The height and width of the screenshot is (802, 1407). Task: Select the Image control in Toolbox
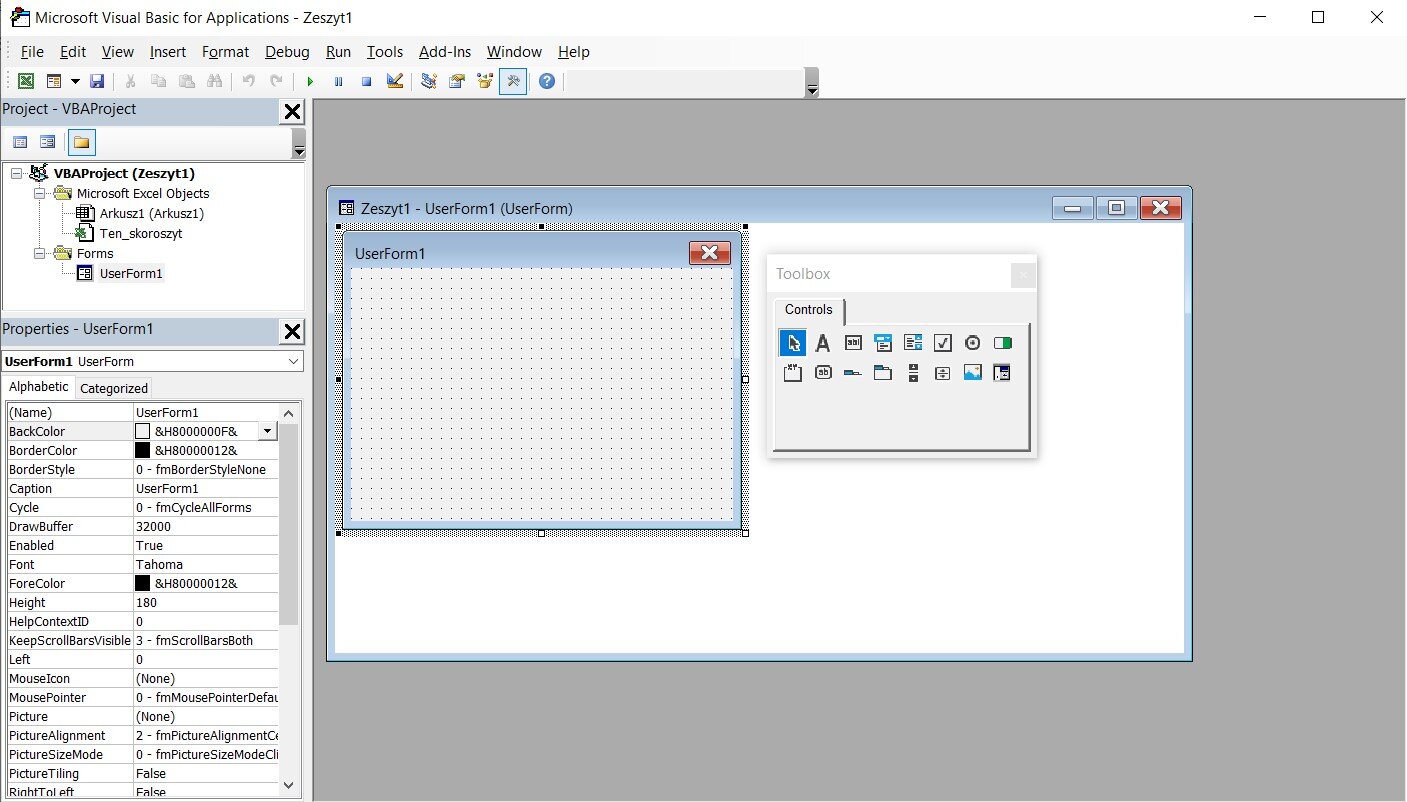[x=972, y=373]
